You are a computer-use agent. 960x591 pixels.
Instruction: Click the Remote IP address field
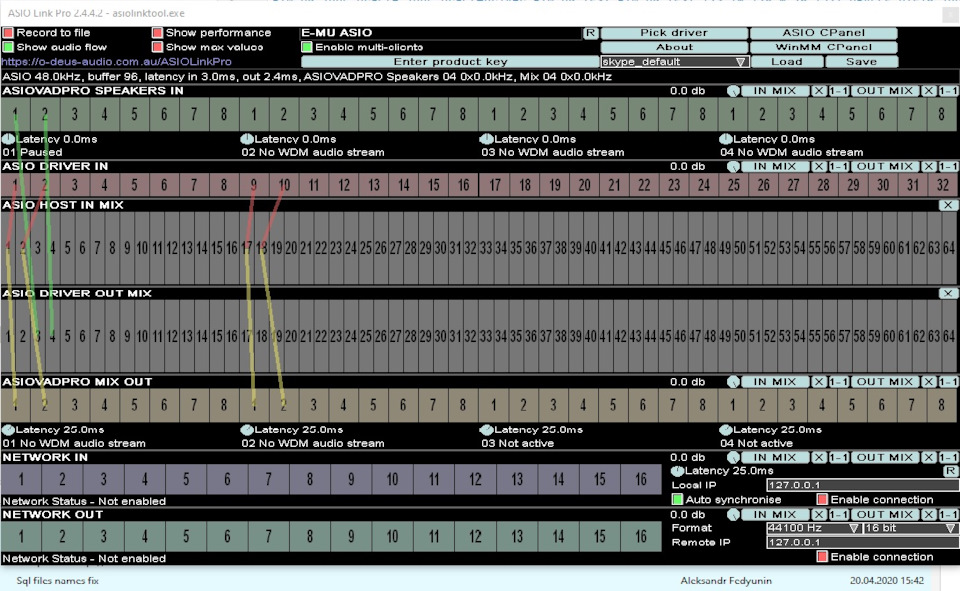[862, 543]
